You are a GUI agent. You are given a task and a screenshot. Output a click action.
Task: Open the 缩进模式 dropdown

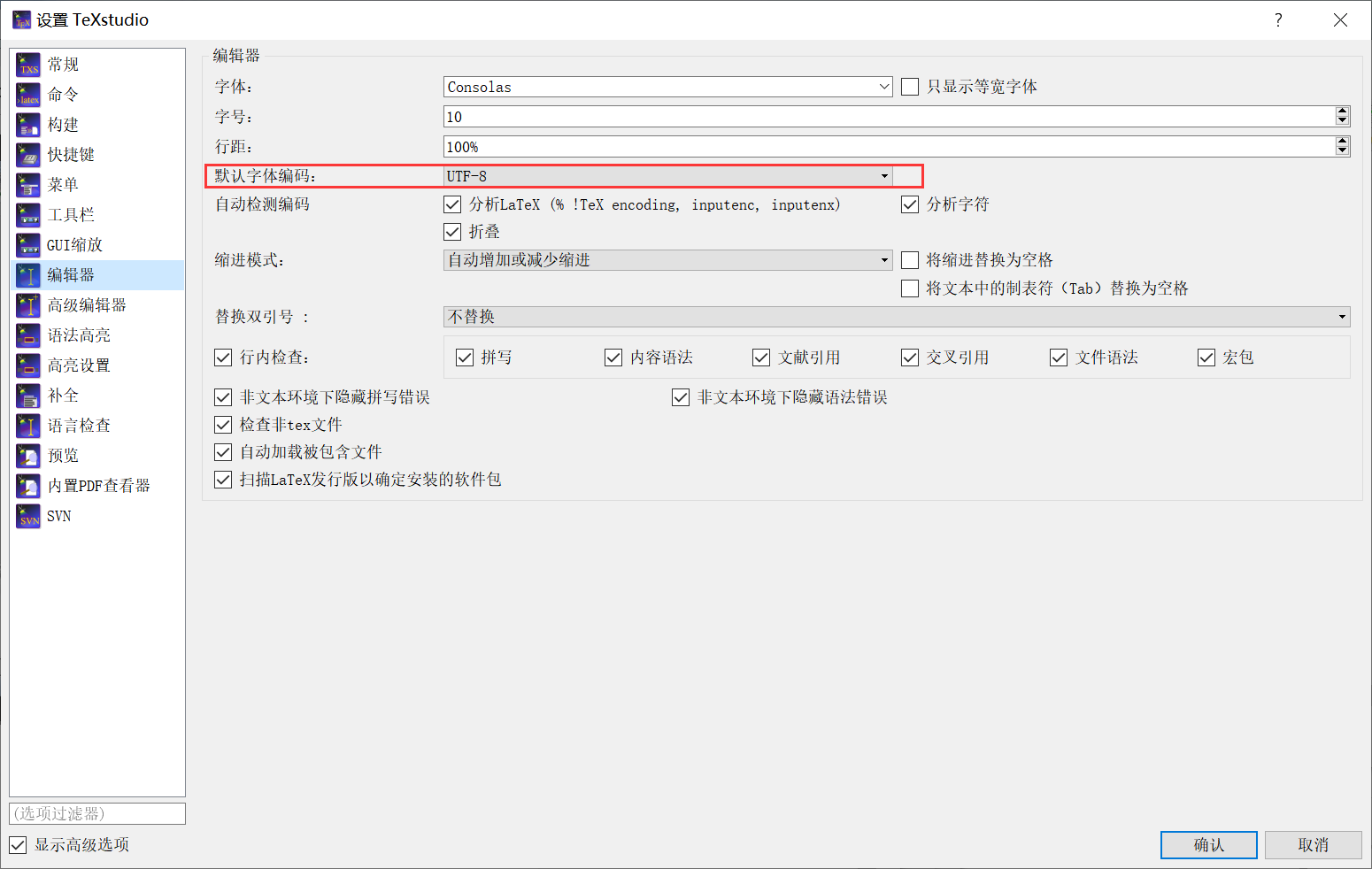[x=668, y=260]
